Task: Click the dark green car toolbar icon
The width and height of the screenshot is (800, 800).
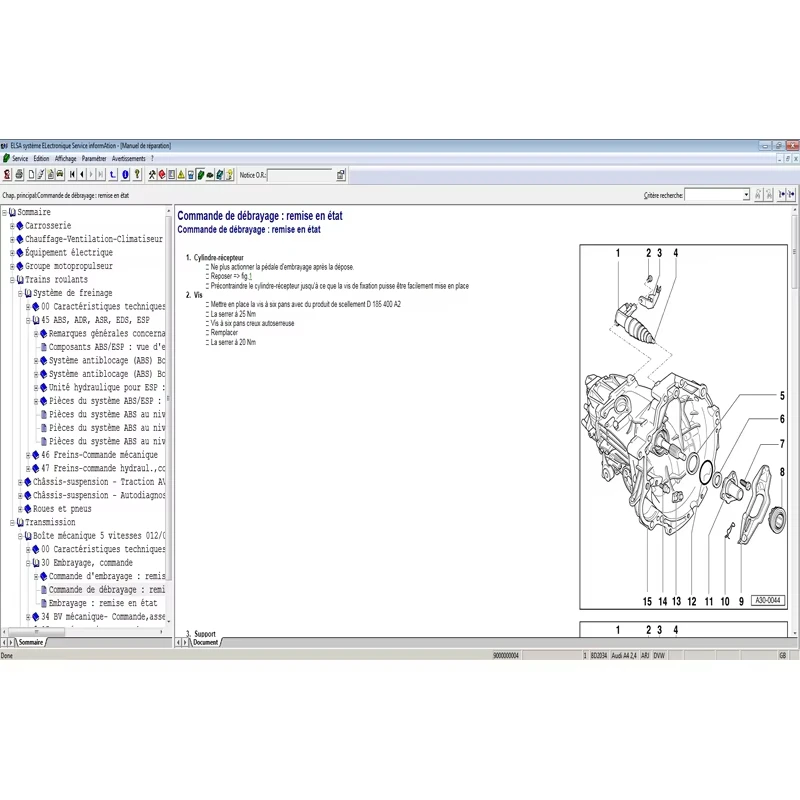Action: tap(210, 175)
